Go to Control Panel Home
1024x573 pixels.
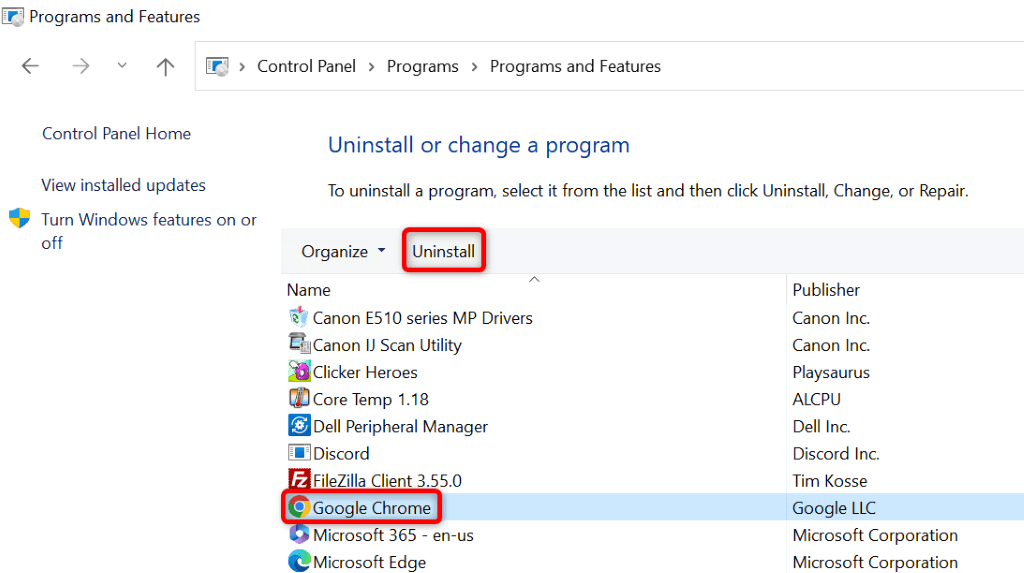(x=116, y=134)
